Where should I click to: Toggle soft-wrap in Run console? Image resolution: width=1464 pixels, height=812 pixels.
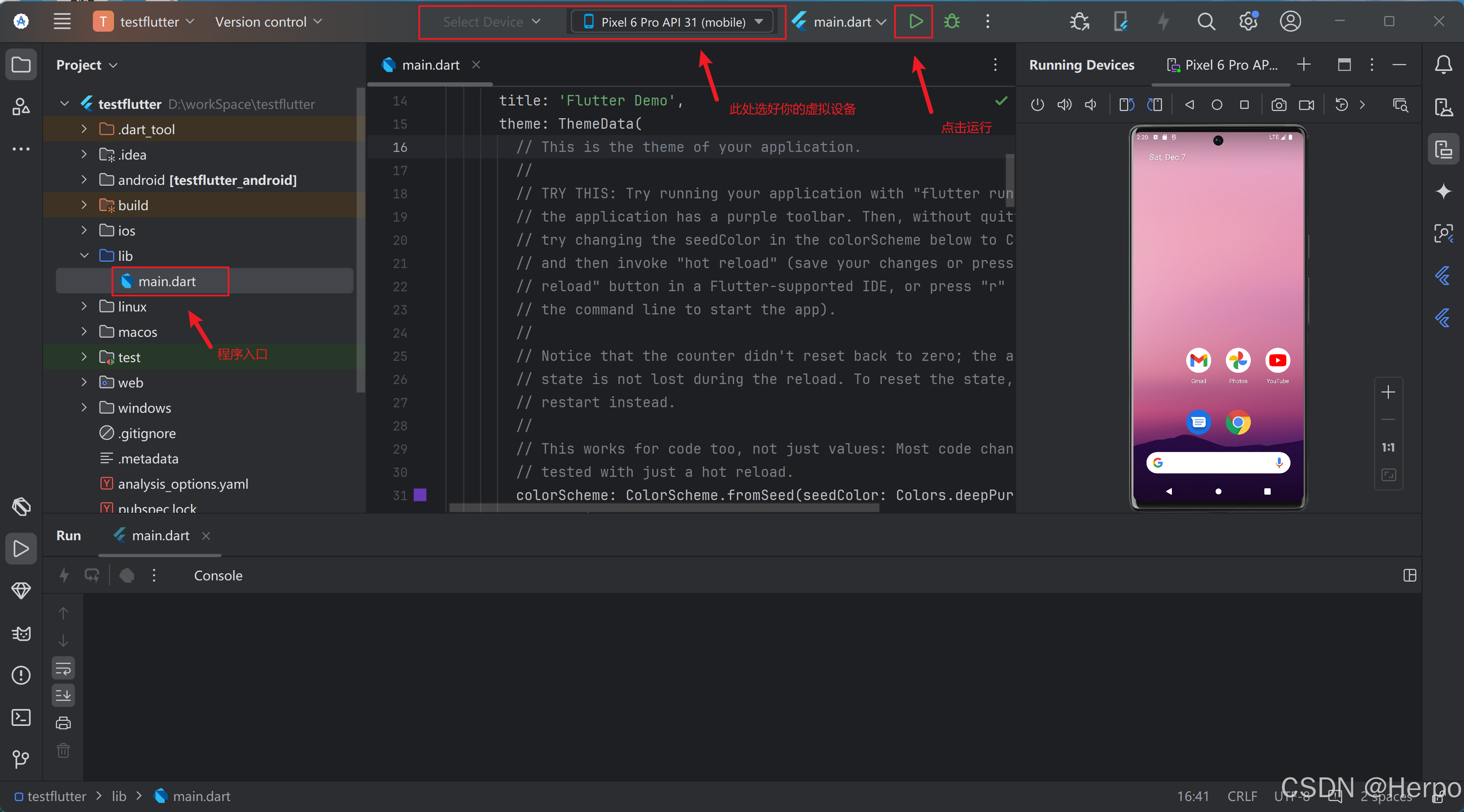[63, 668]
